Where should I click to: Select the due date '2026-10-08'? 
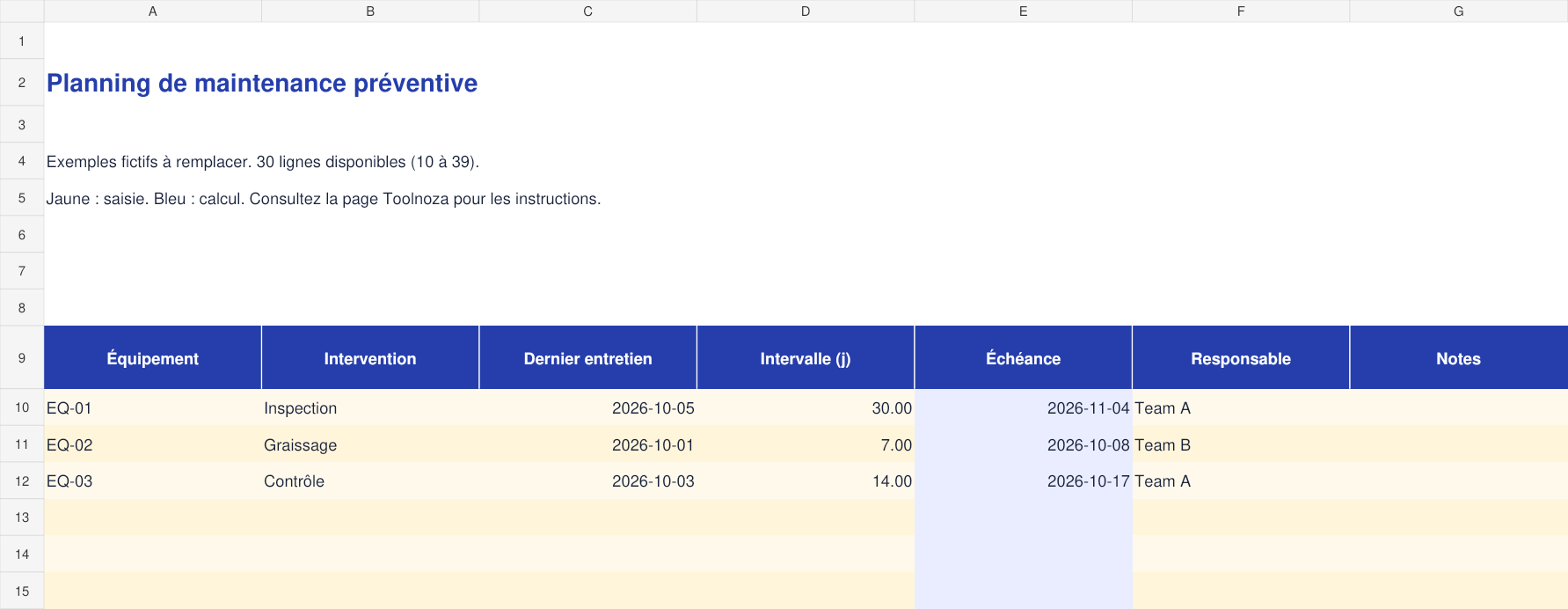tap(1023, 444)
